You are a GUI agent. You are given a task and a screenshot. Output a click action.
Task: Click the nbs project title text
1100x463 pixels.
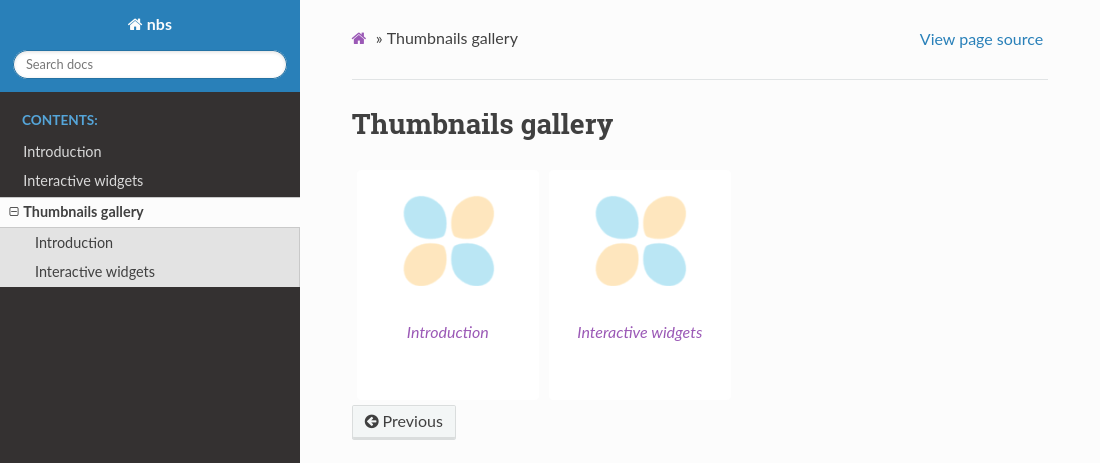159,25
